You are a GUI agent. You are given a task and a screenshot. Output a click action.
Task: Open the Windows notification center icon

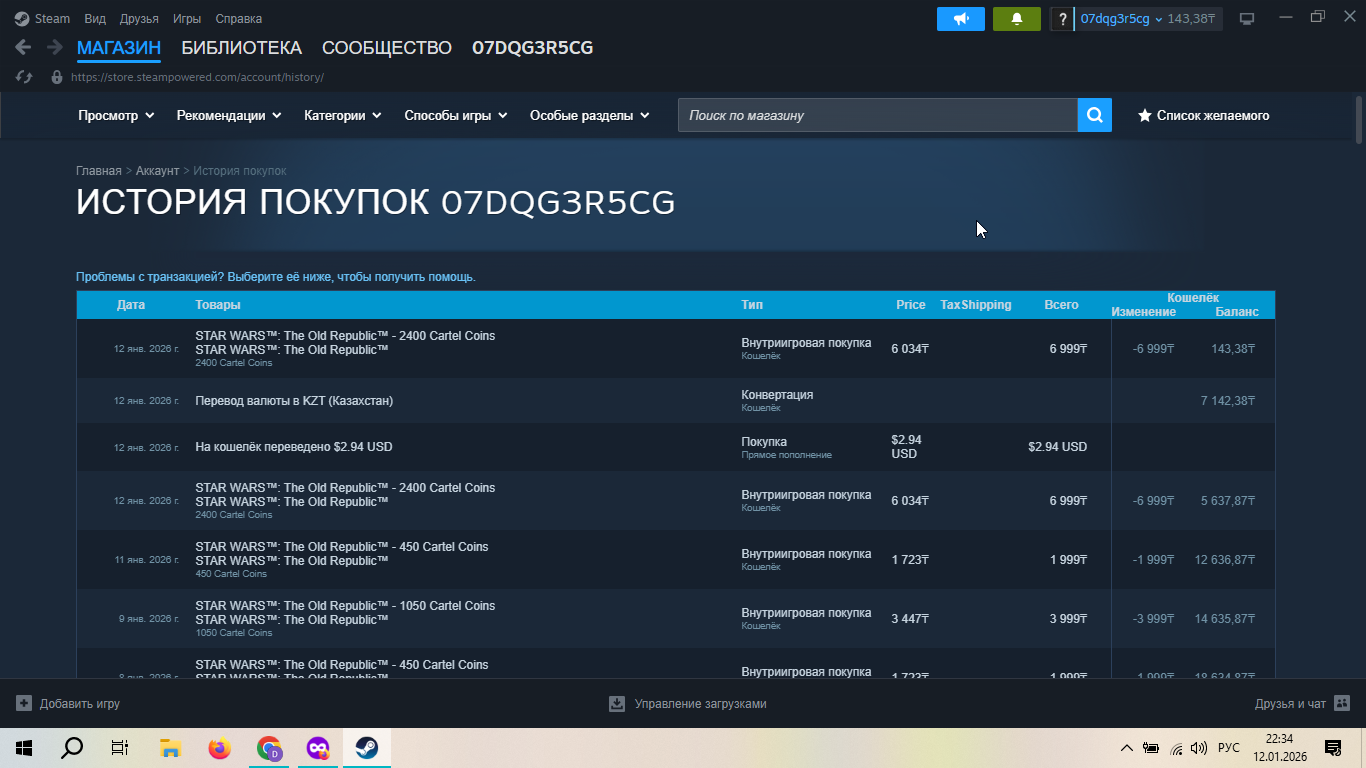[x=1332, y=748]
